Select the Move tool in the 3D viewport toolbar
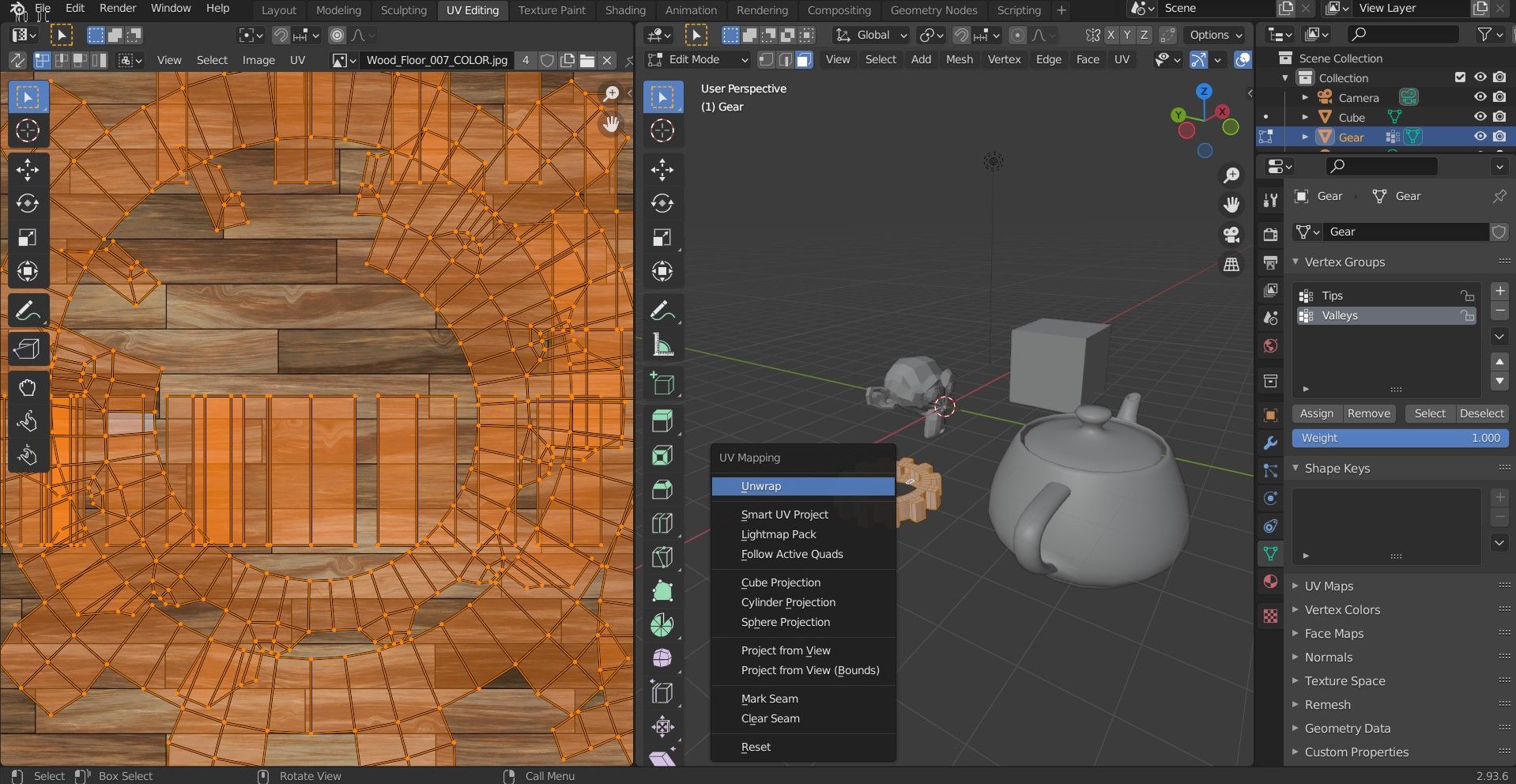This screenshot has width=1516, height=784. point(662,169)
